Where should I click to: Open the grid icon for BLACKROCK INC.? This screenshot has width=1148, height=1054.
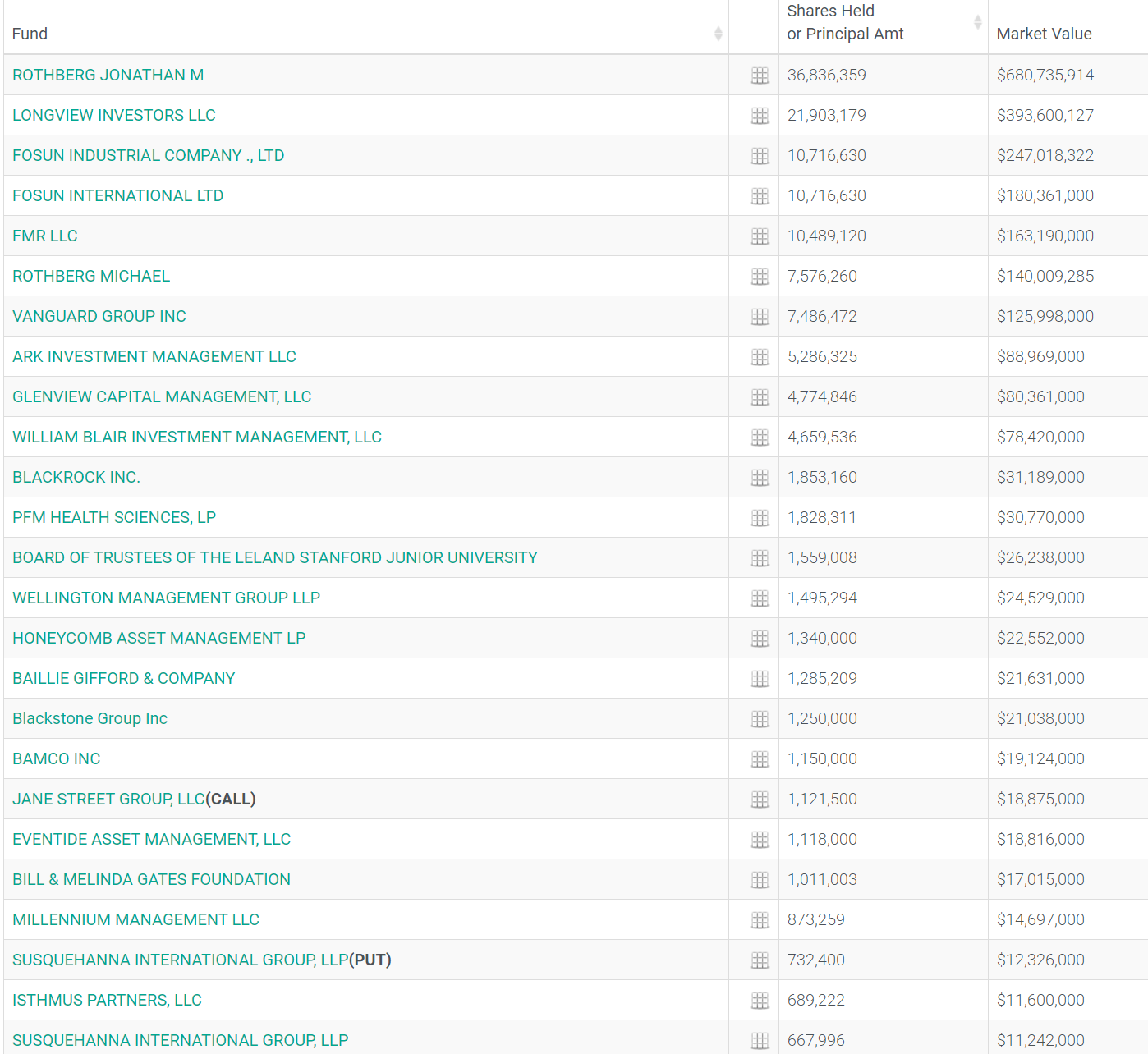click(x=760, y=478)
